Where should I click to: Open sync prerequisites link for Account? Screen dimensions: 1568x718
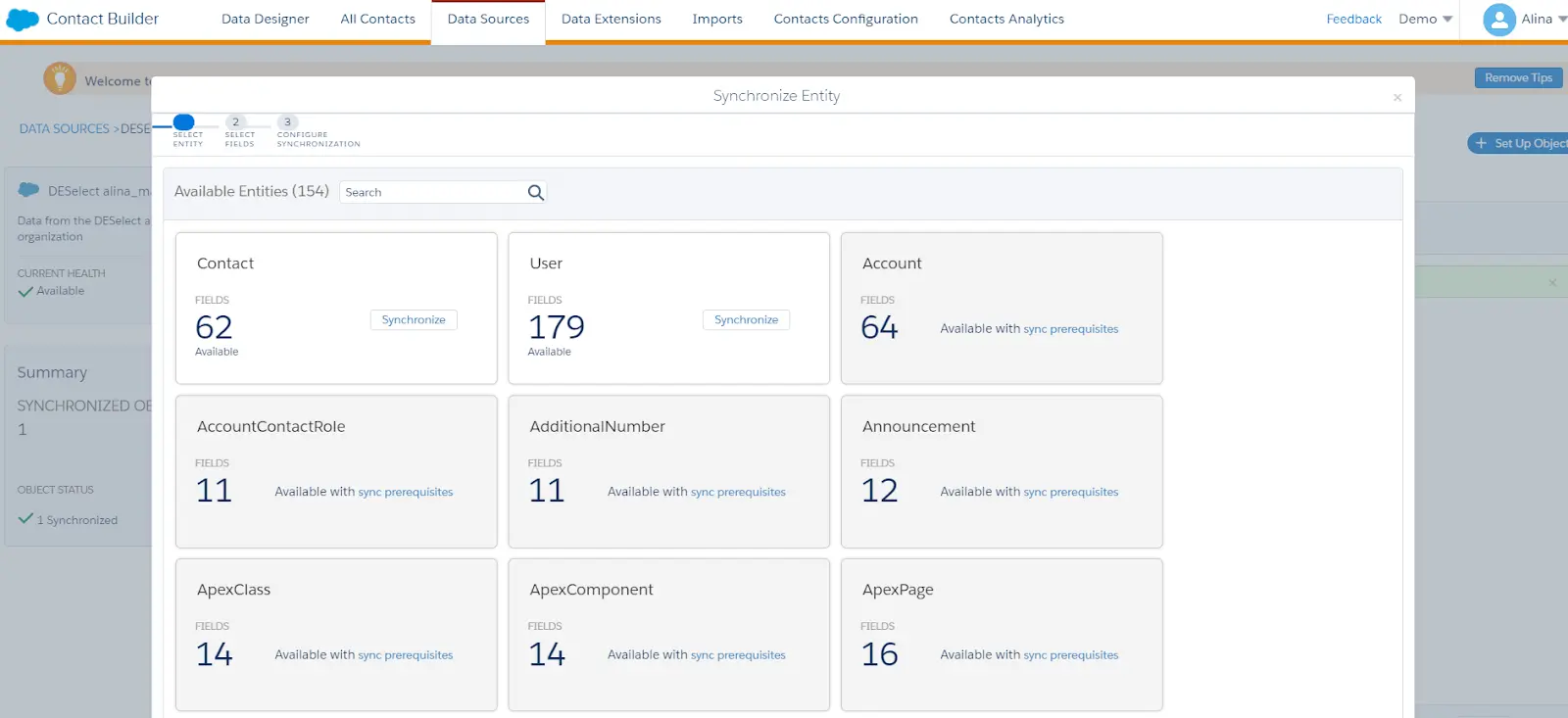1070,329
